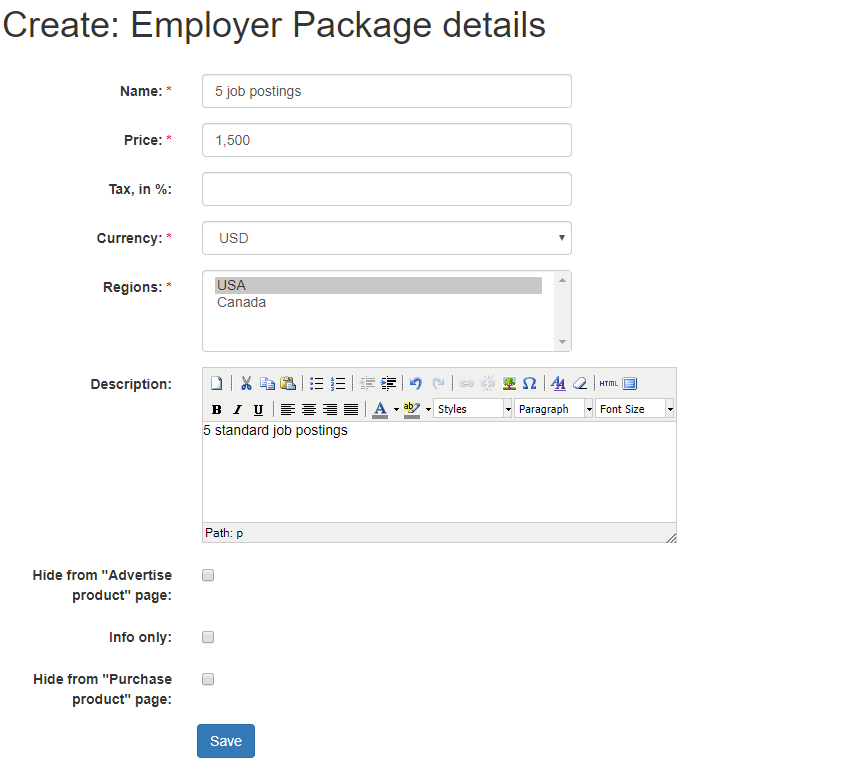The image size is (865, 768).
Task: Click the Redo arrow icon
Action: tap(438, 383)
